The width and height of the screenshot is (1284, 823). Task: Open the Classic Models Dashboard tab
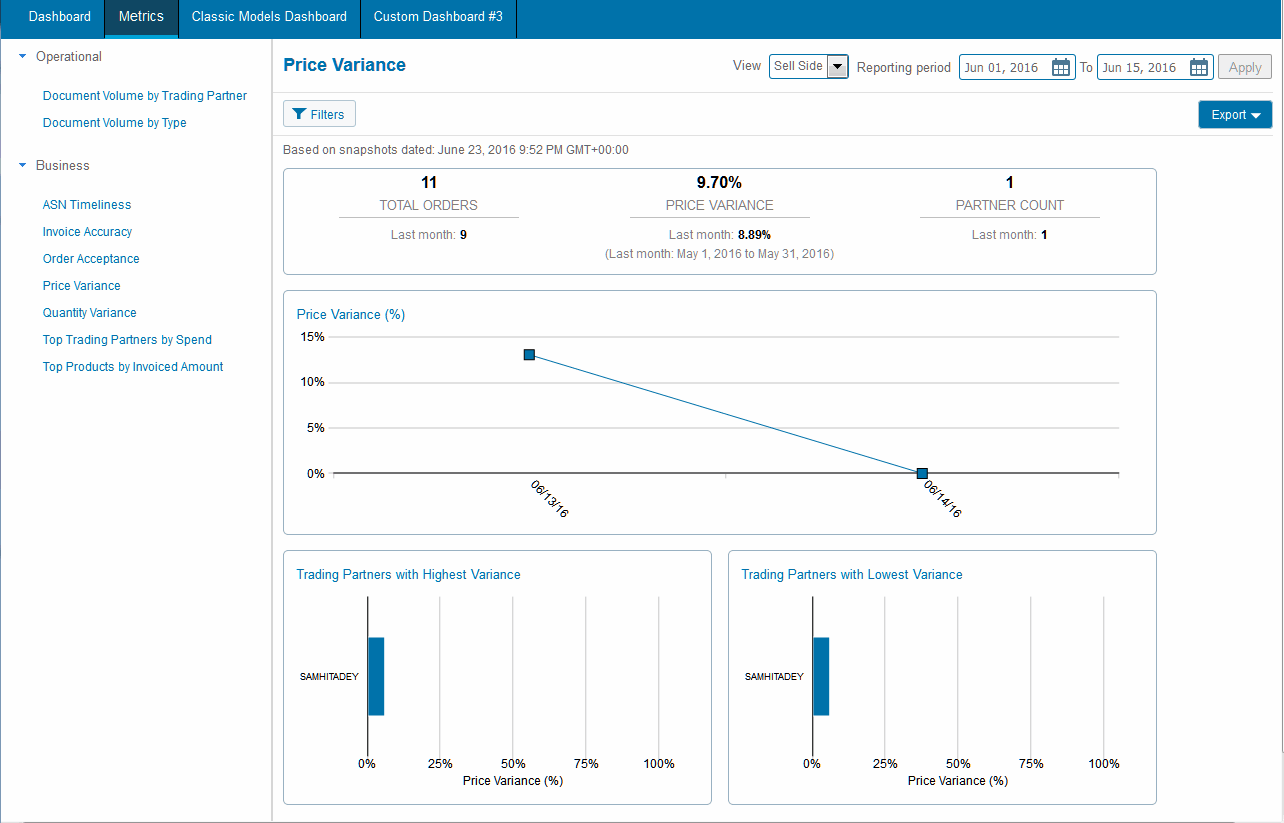click(269, 17)
